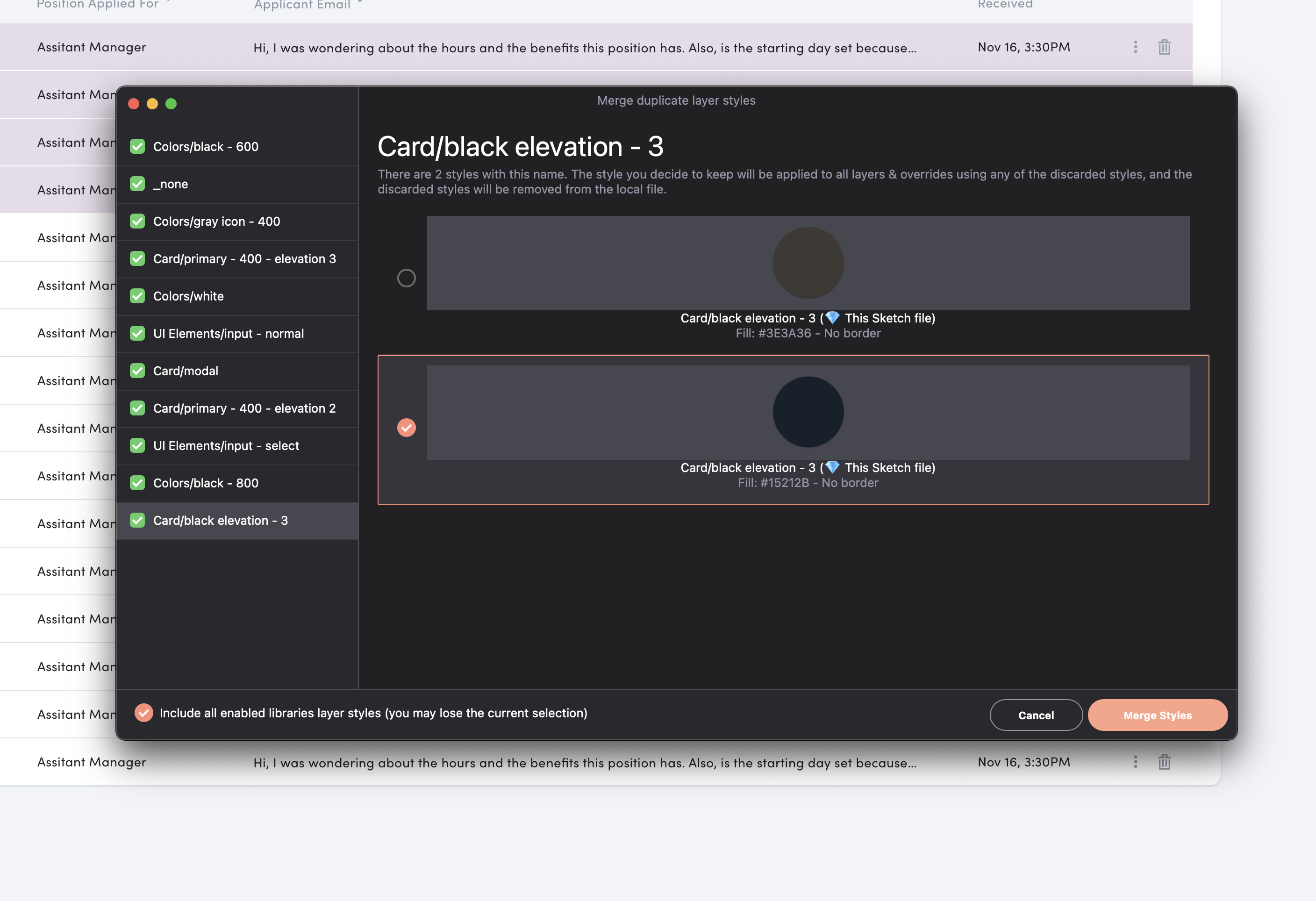
Task: Click the brown-gray circle color preview
Action: (x=808, y=263)
